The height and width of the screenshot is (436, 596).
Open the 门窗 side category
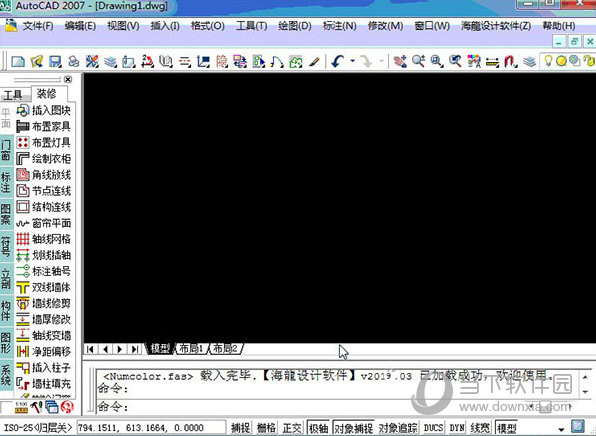coord(6,150)
